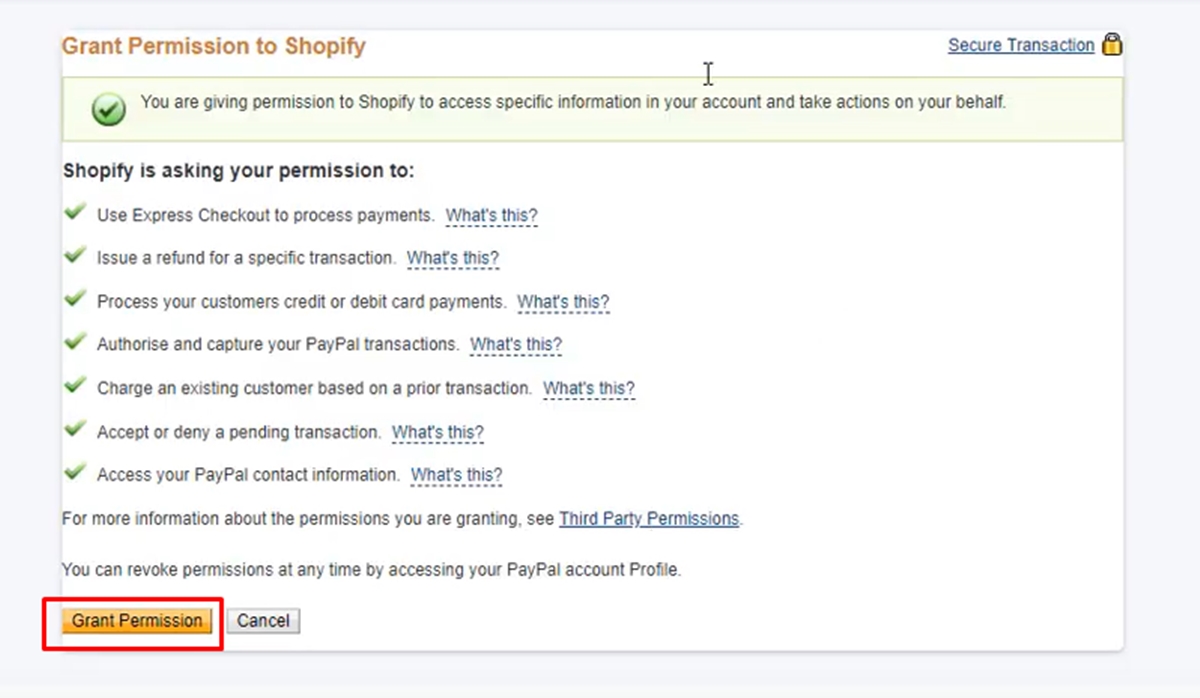The width and height of the screenshot is (1200, 698).
Task: Show What's this? for card payments
Action: (563, 302)
